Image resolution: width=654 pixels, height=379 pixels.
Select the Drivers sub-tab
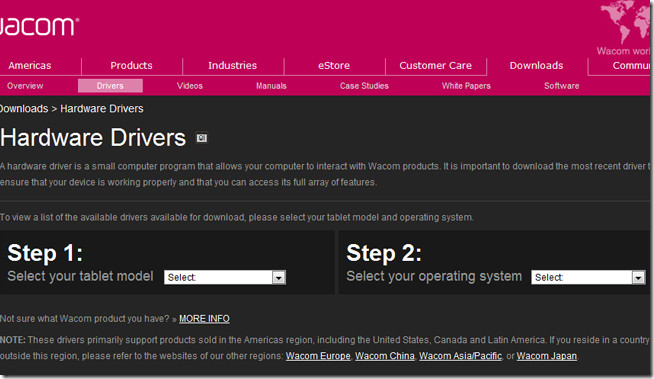pos(110,86)
